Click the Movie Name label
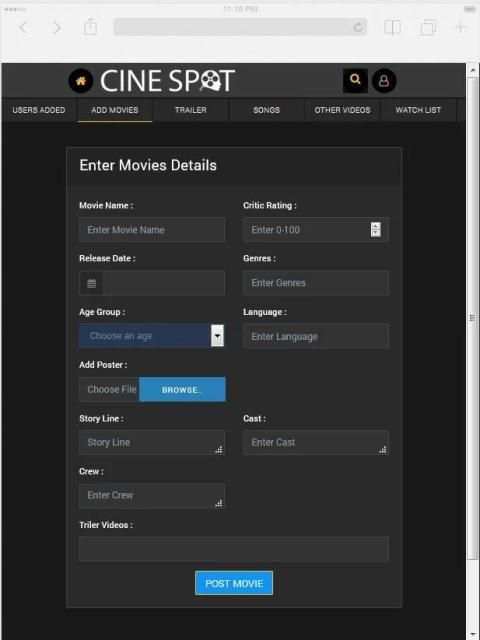480x640 pixels. tap(106, 205)
